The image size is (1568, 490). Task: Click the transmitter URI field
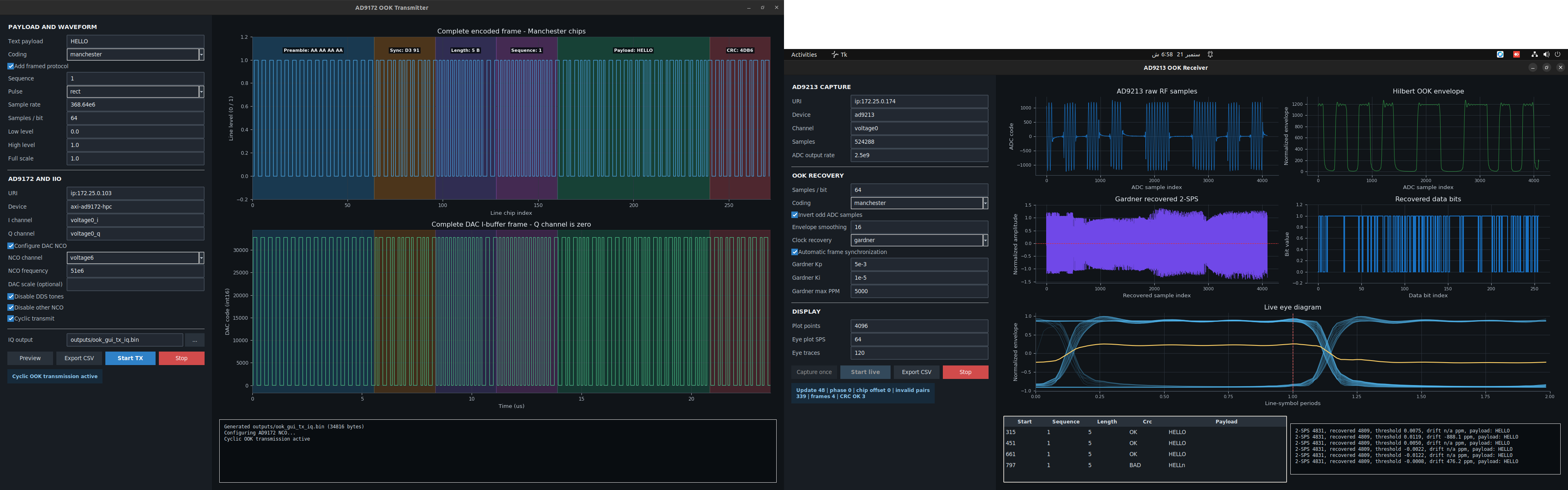pos(135,193)
